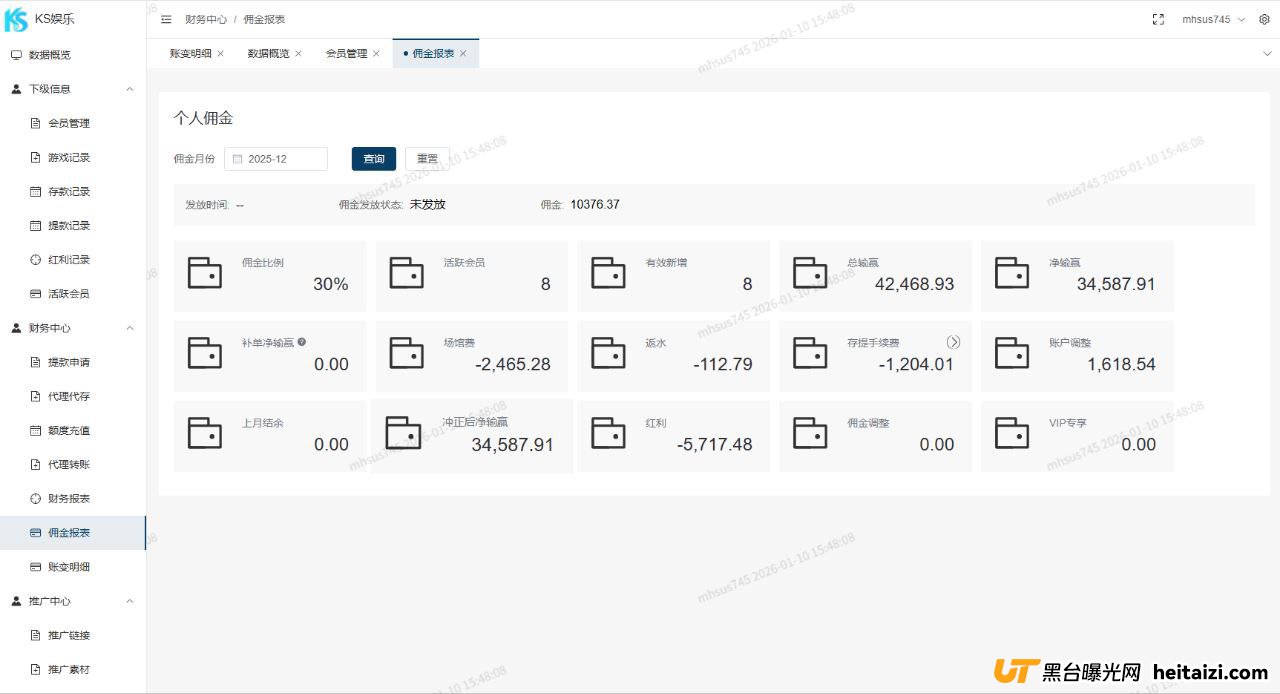Screen dimensions: 1280x694
Task: Open the tabs overflow chevron
Action: (x=1268, y=53)
